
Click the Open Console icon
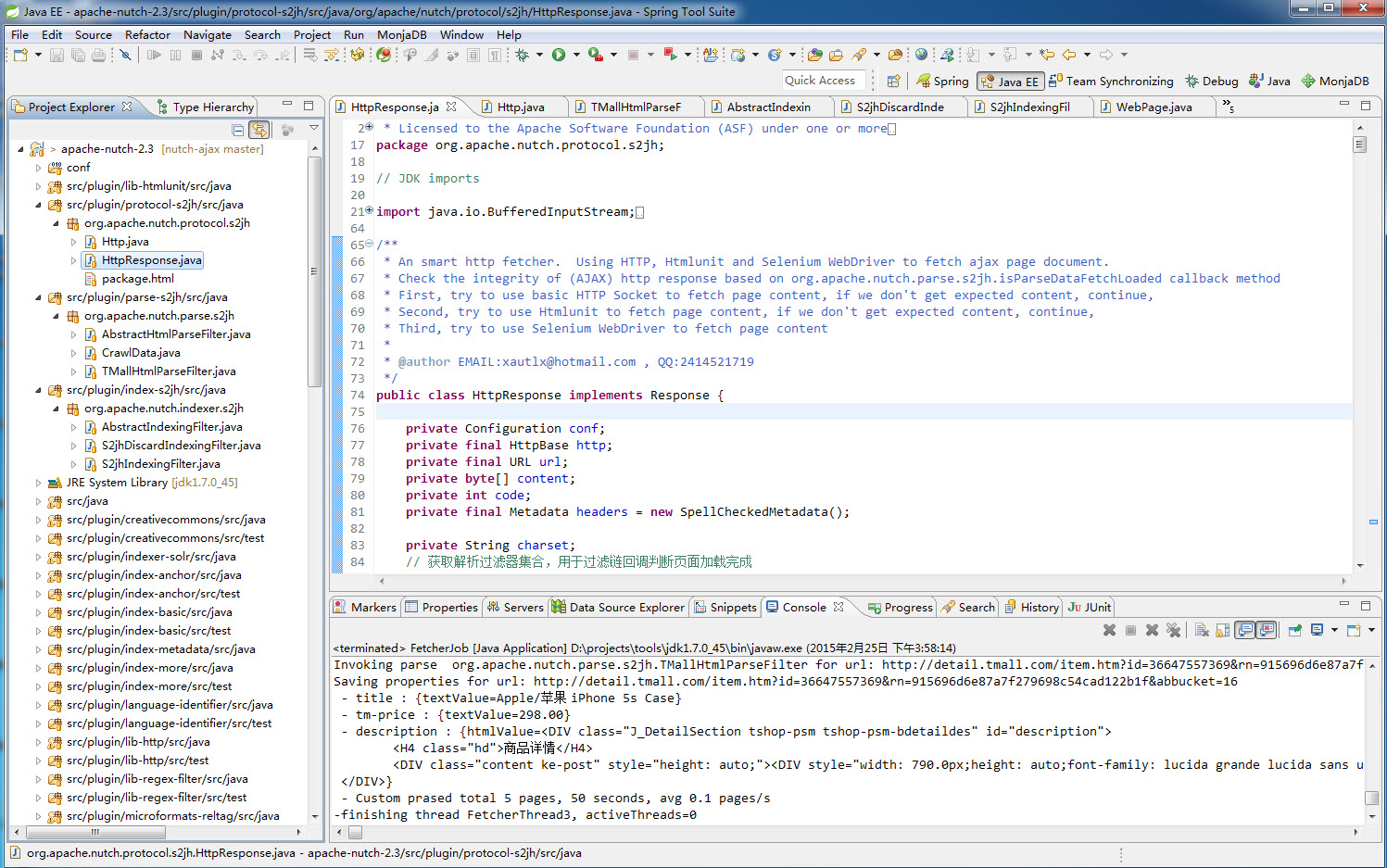(1354, 630)
